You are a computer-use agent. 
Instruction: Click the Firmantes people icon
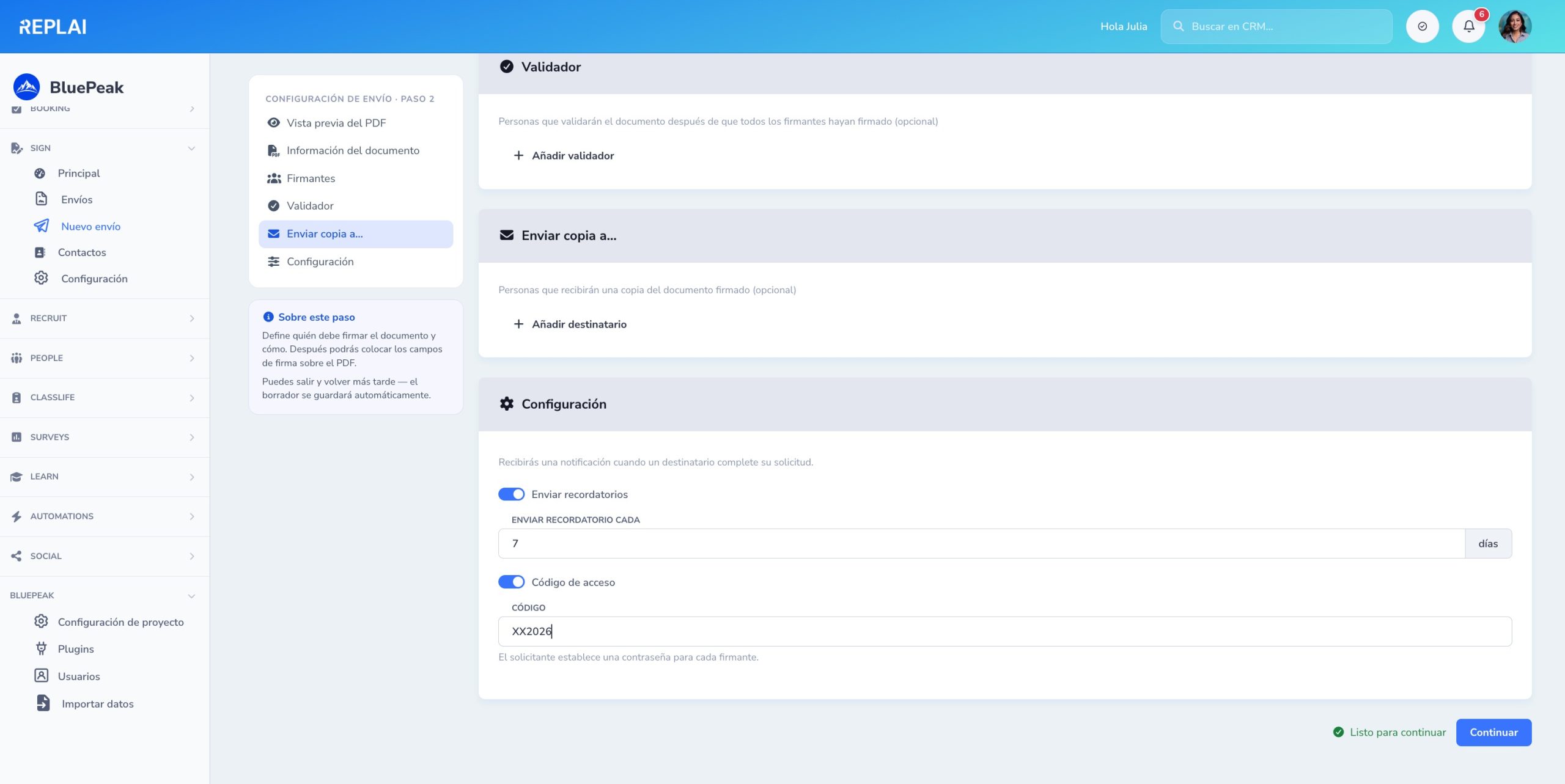coord(274,178)
